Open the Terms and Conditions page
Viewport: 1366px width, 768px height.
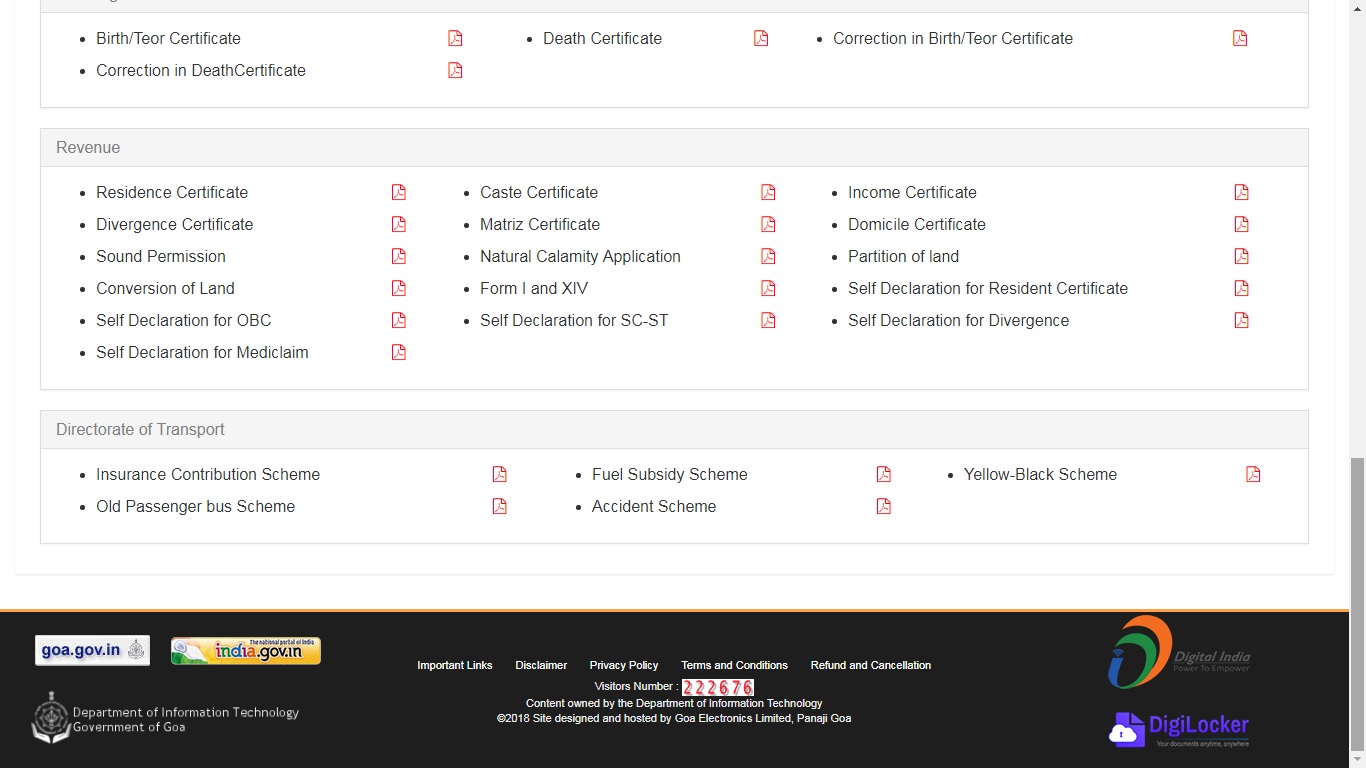733,664
